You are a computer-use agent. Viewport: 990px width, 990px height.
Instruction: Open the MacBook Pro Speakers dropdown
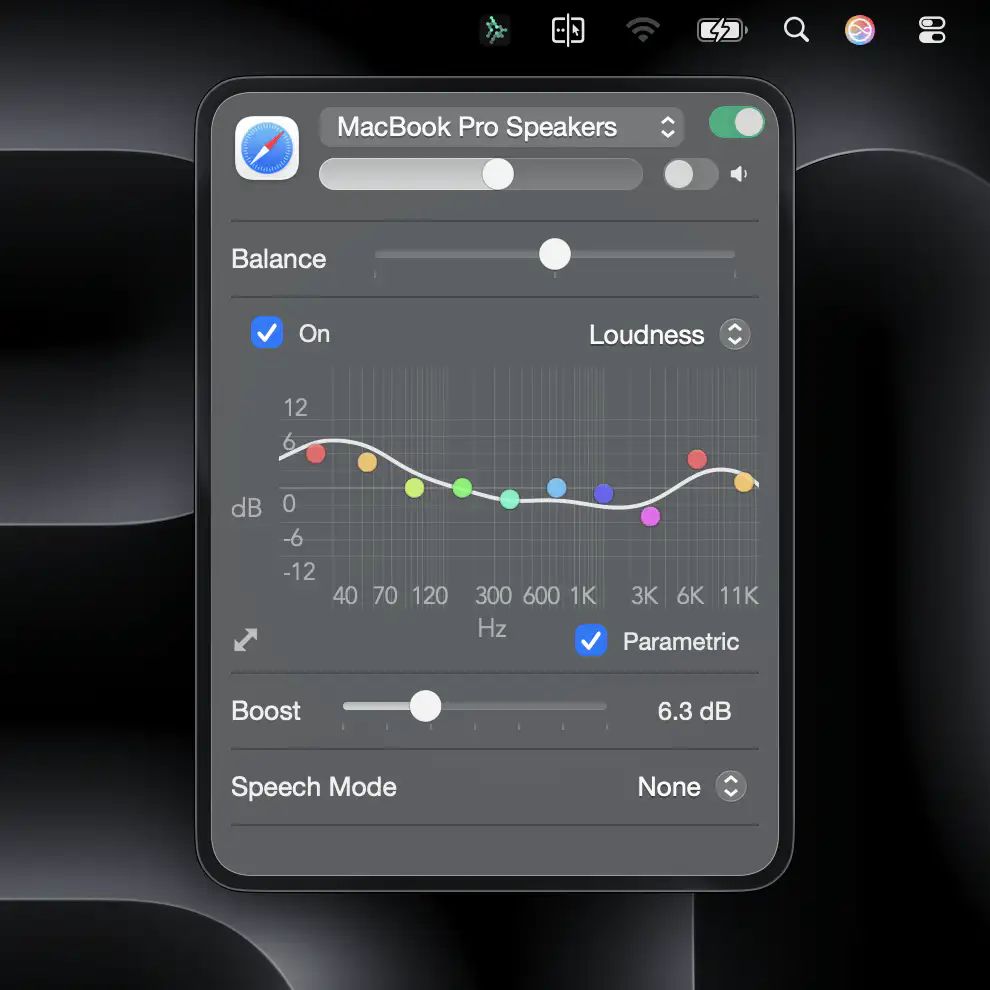coord(501,127)
